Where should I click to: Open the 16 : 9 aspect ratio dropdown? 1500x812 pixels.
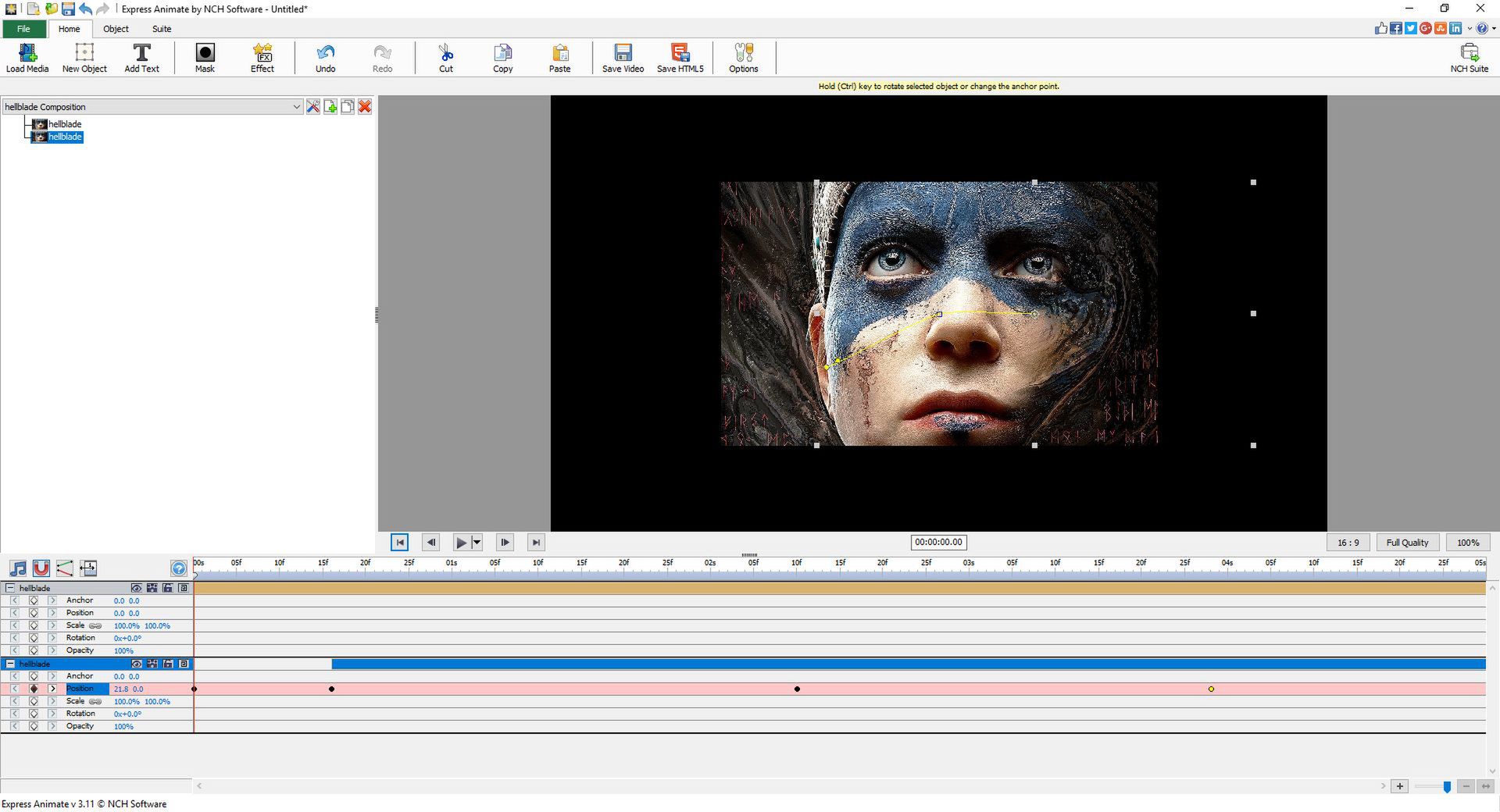[x=1348, y=542]
